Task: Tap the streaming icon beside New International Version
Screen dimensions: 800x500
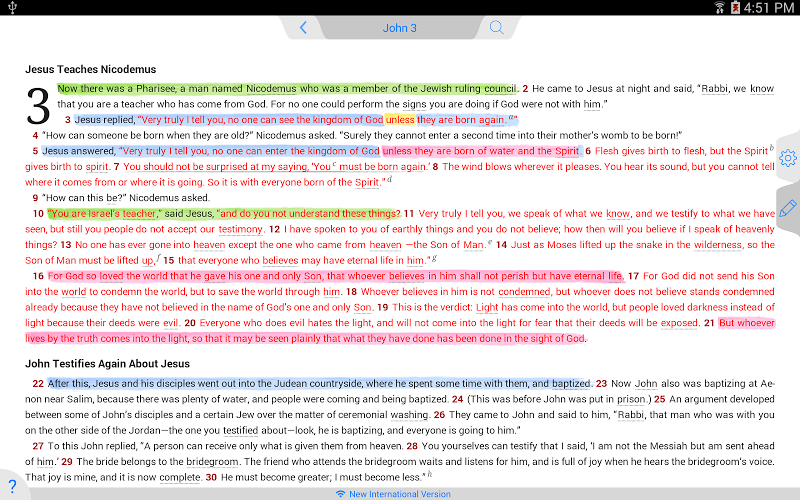Action: click(x=340, y=494)
